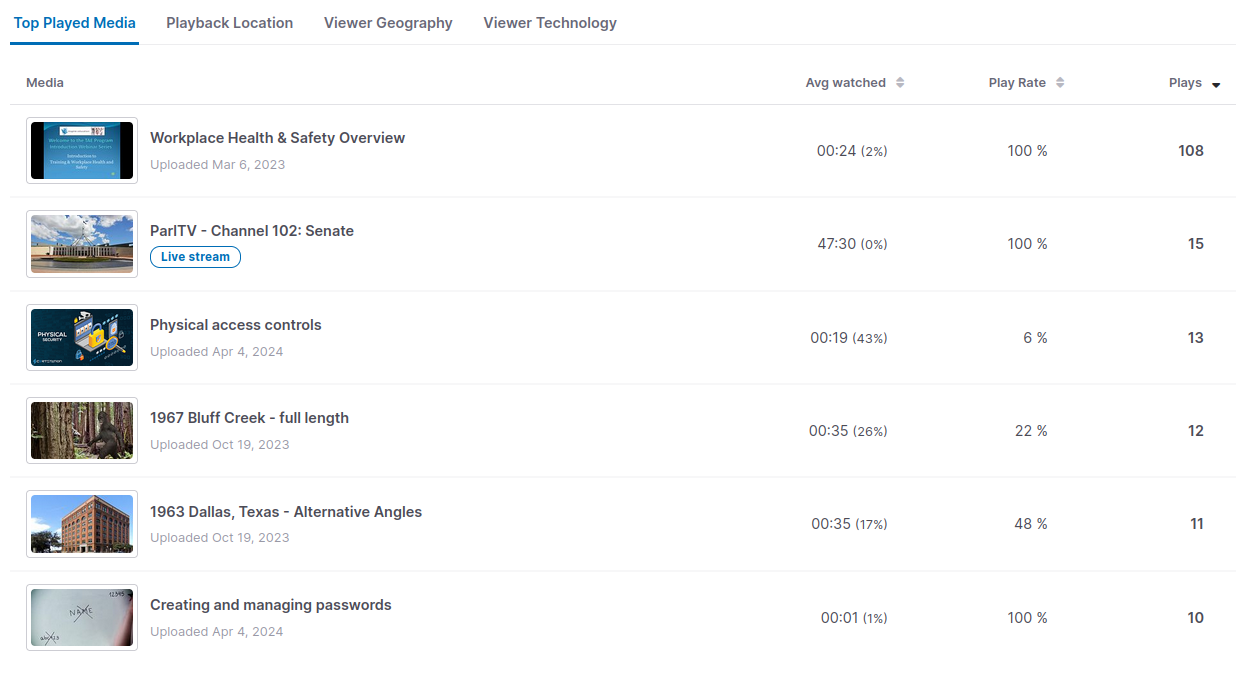Open the Physical access controls title link
Viewport: 1247px width, 673px height.
click(x=236, y=325)
